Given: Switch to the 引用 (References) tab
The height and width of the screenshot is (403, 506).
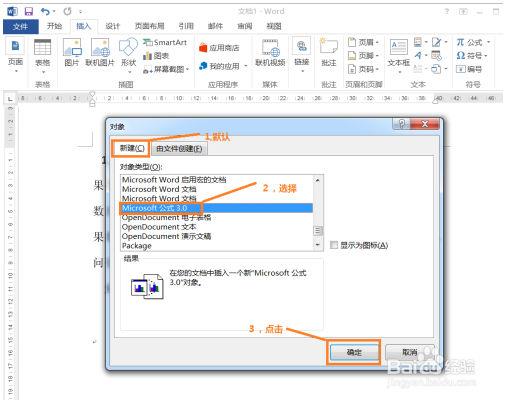Looking at the screenshot, I should (x=186, y=26).
